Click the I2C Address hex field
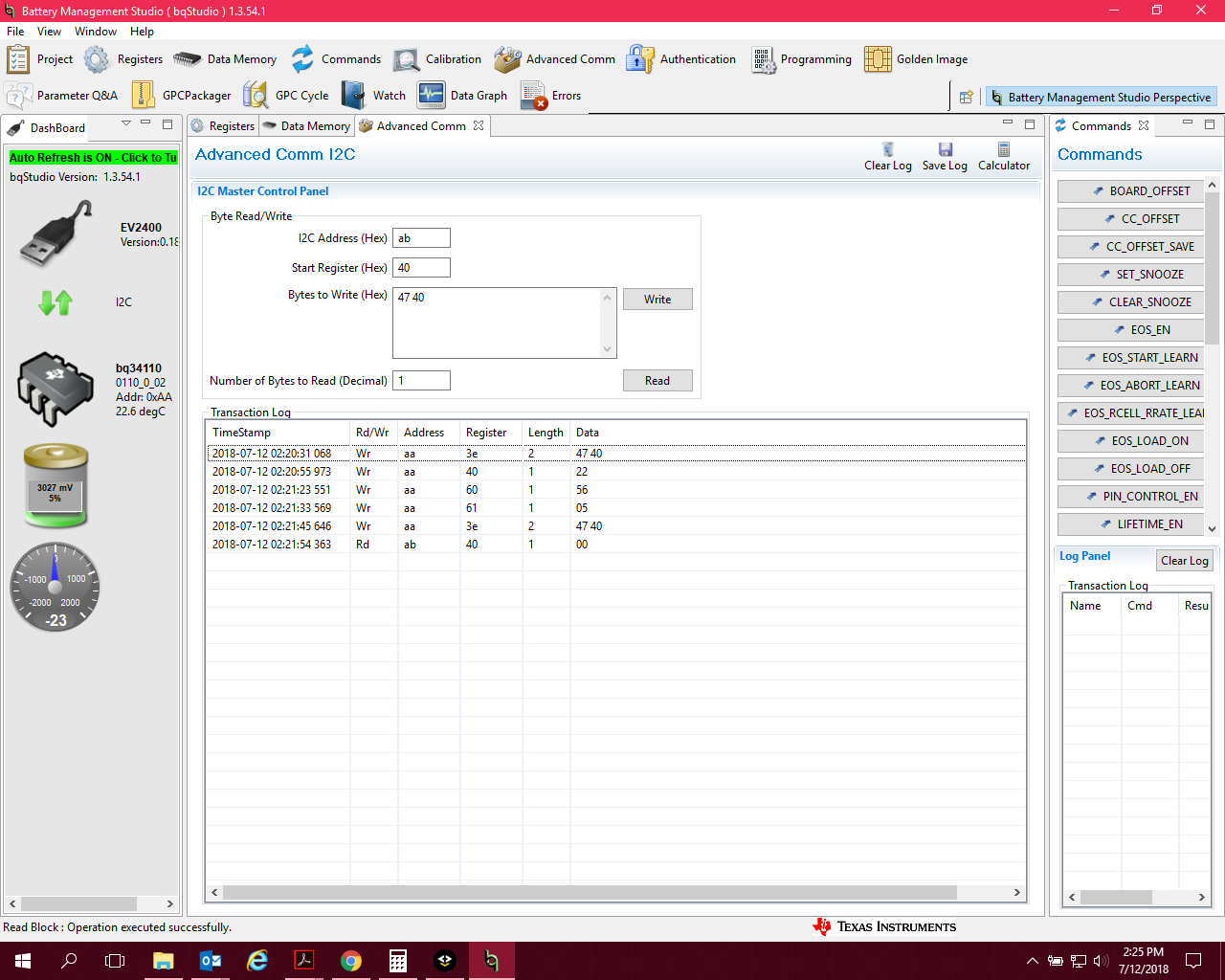The image size is (1225, 980). (421, 238)
